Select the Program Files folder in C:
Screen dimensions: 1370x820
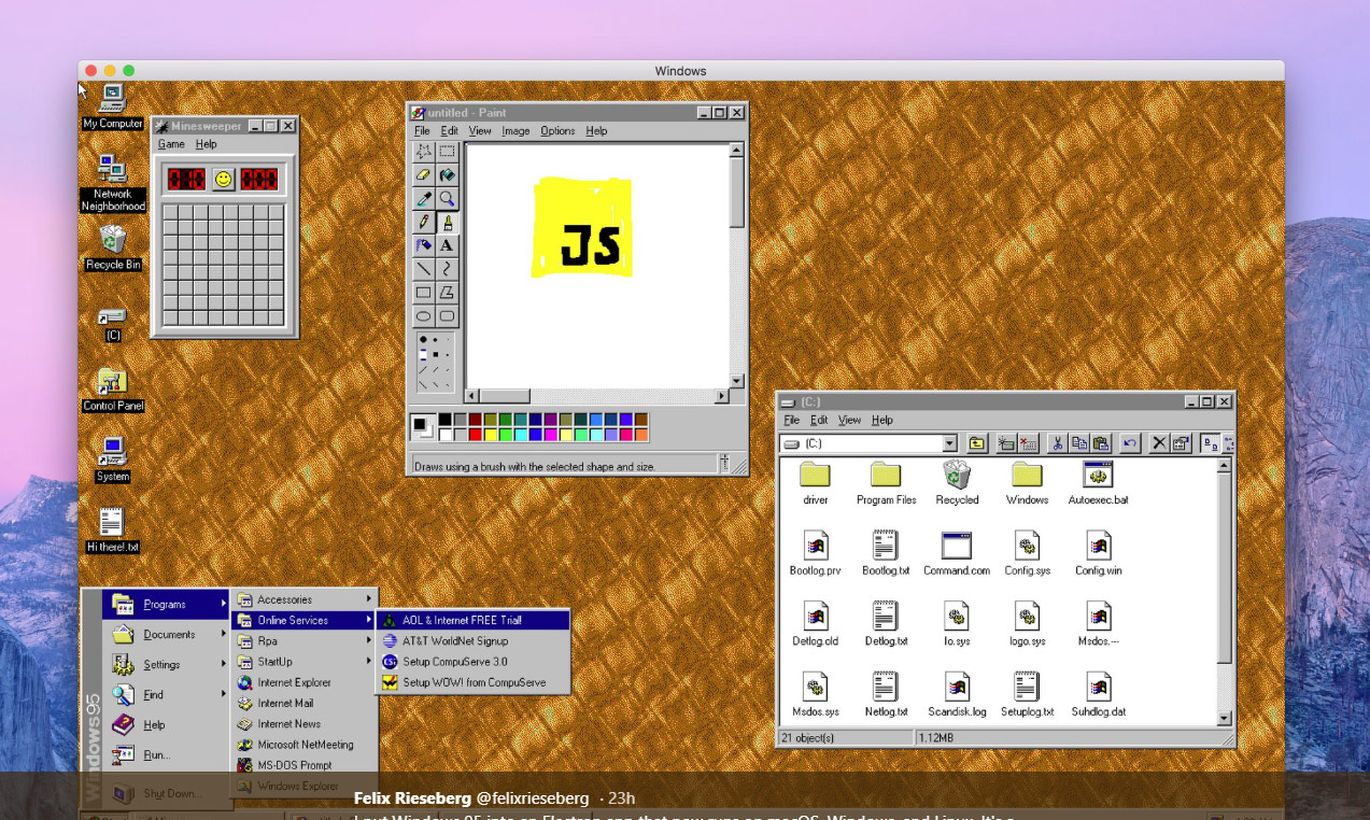[886, 483]
